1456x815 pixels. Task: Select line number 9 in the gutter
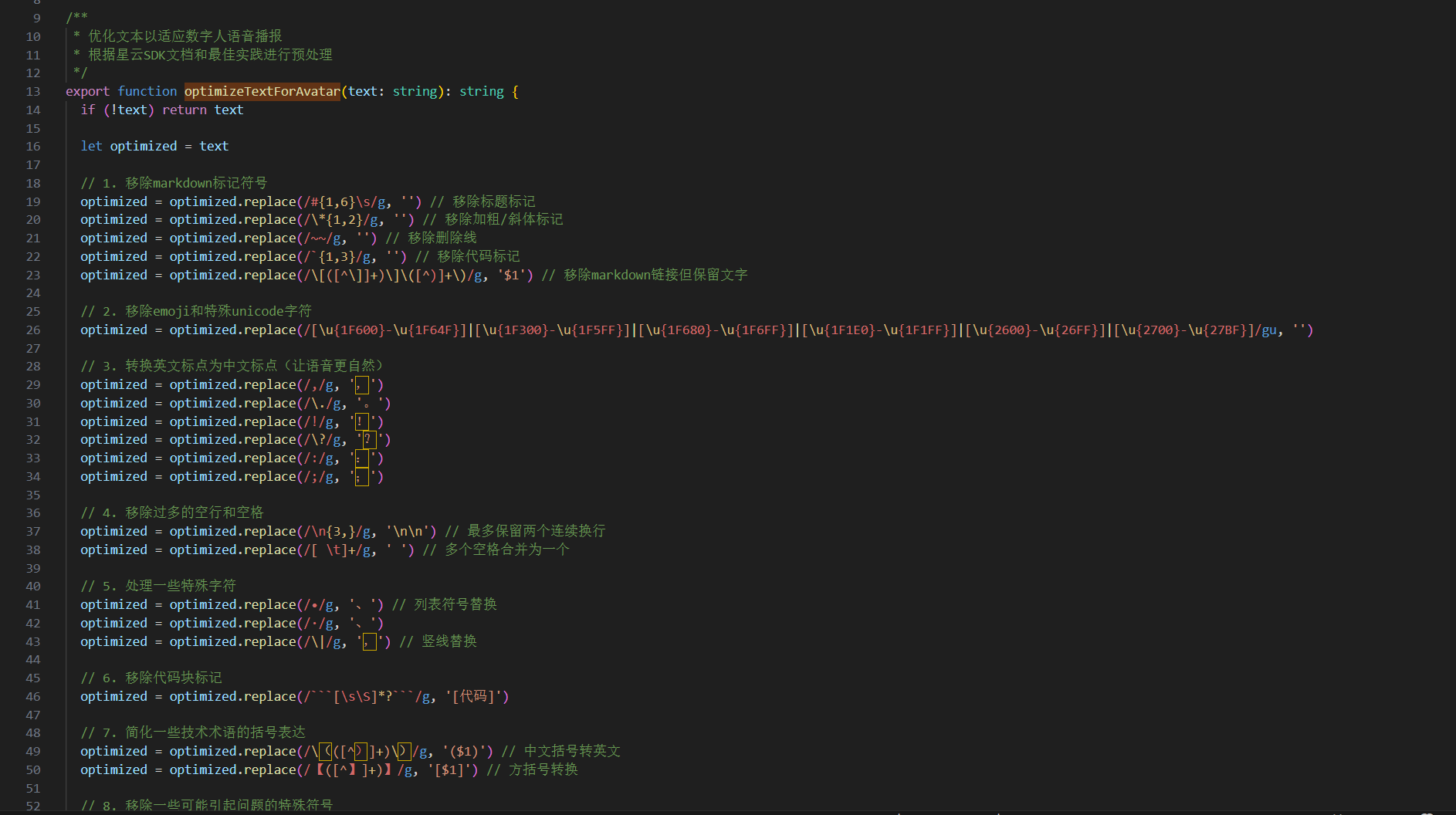coord(37,18)
